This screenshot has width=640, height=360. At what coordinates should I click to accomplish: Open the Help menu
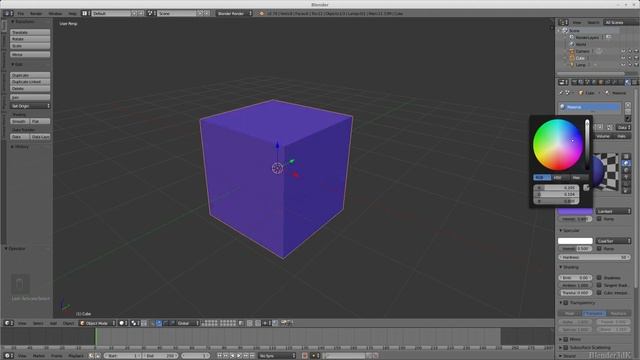pyautogui.click(x=72, y=13)
